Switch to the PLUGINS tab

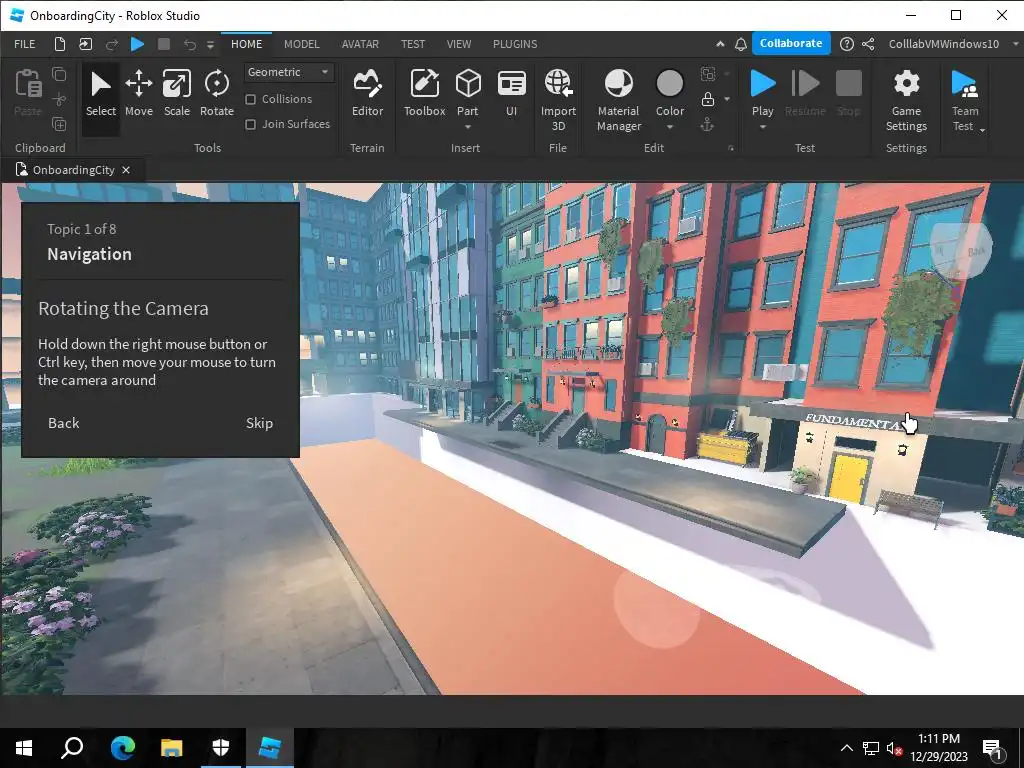(515, 44)
